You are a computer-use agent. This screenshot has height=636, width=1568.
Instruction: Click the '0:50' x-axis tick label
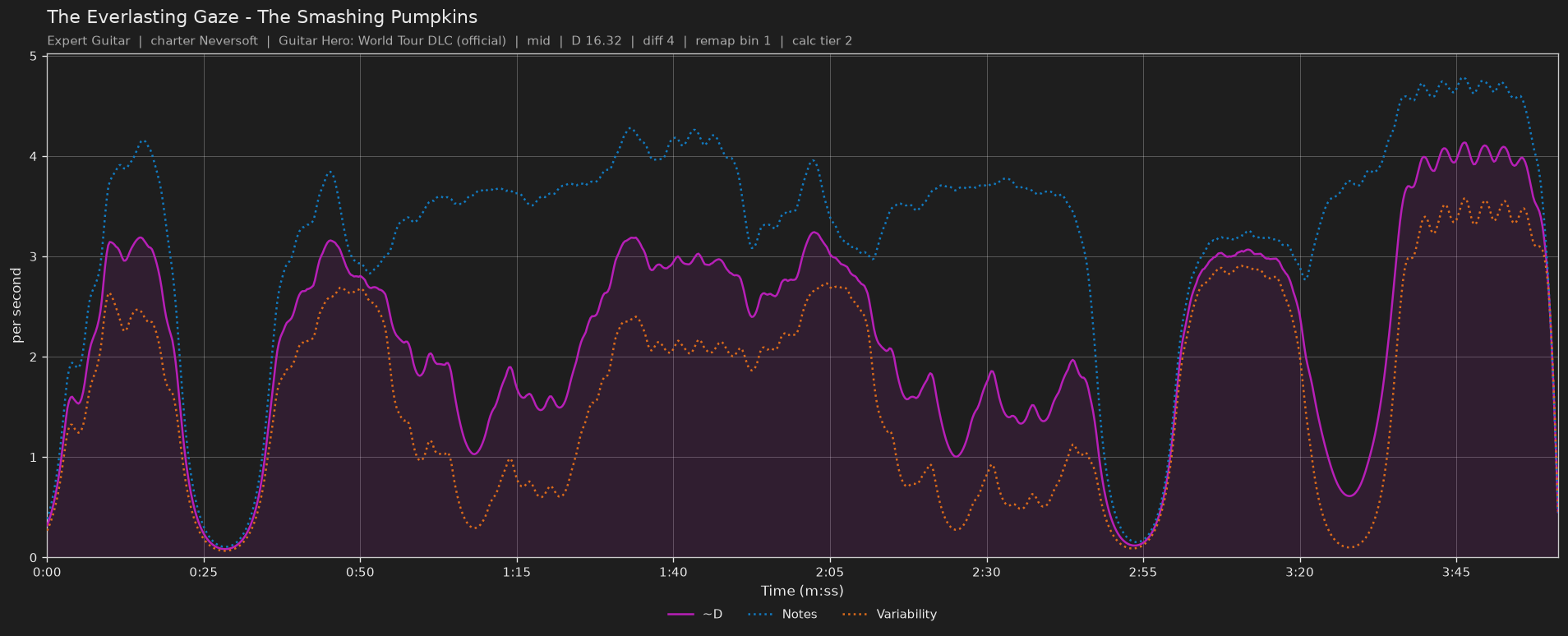click(x=360, y=572)
